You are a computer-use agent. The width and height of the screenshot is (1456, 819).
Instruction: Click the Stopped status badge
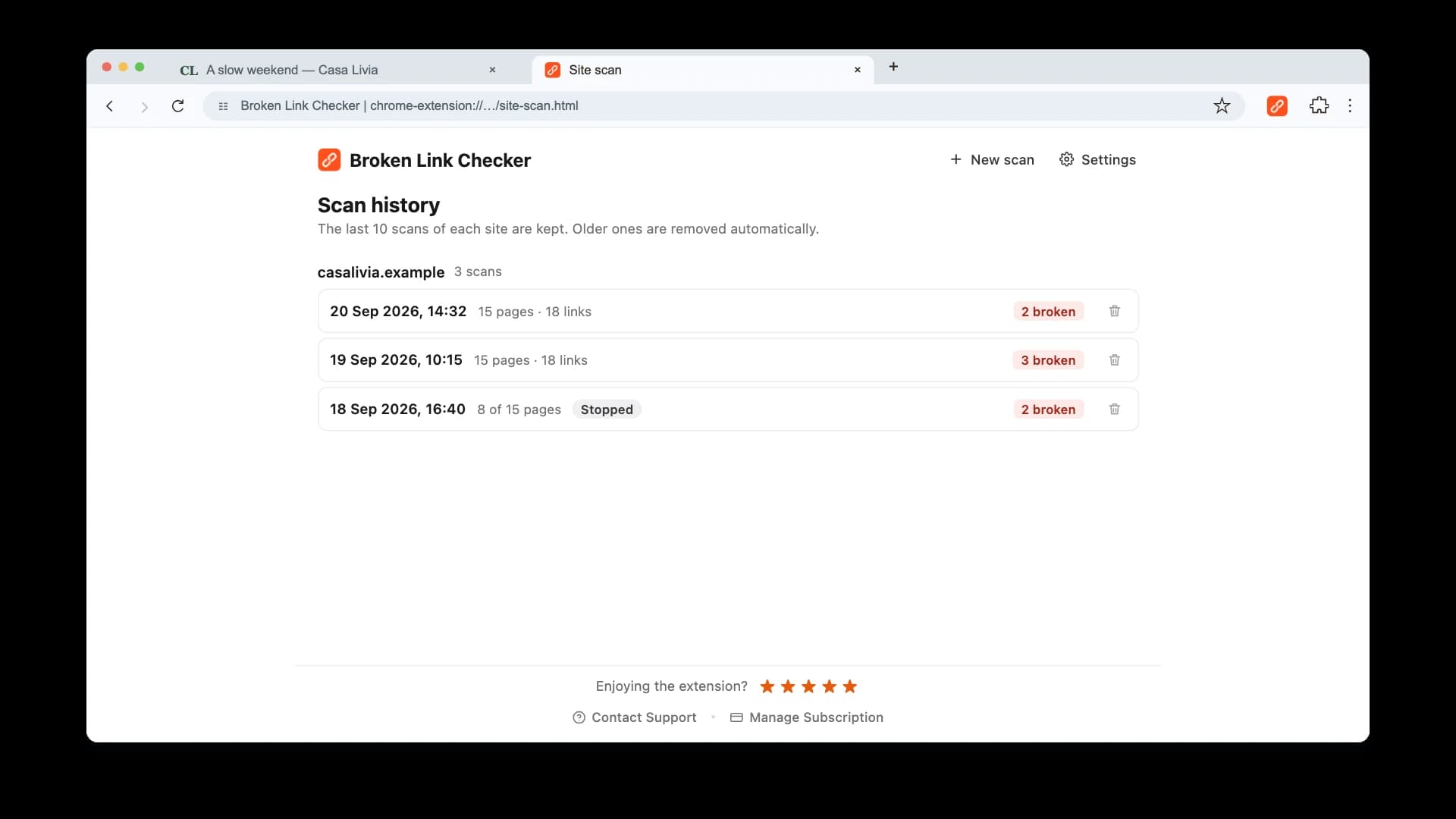(607, 409)
